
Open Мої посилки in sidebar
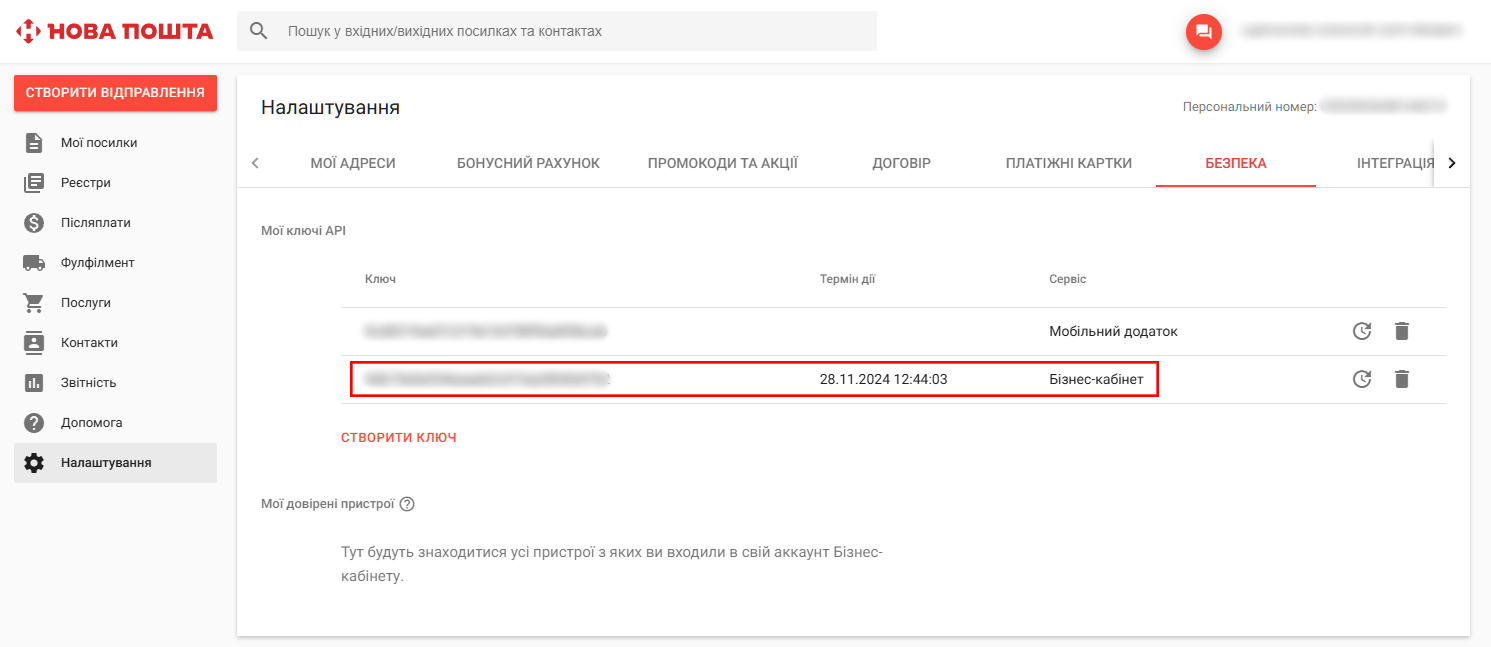pos(115,143)
